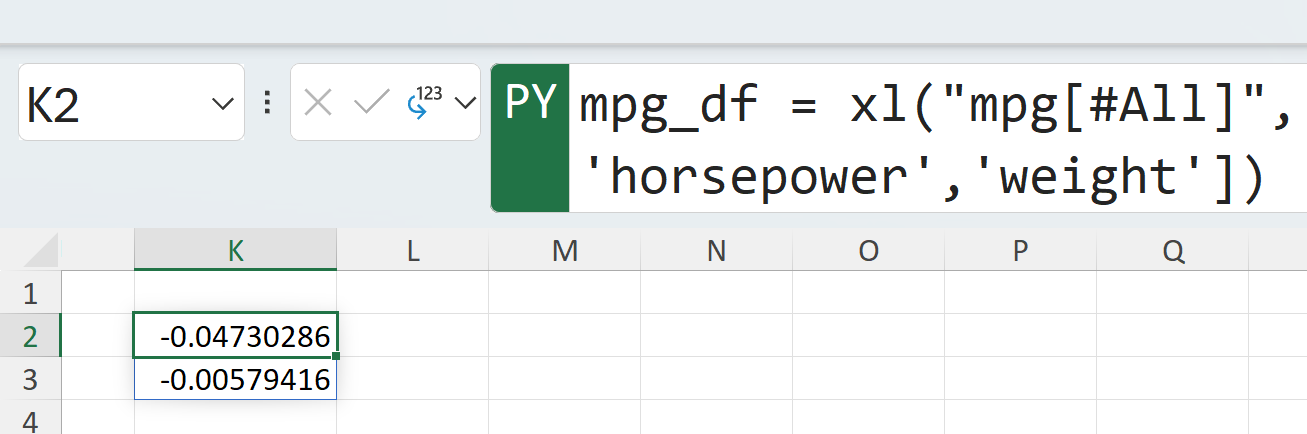
Task: Click the Name Box showing K2
Action: click(x=110, y=103)
